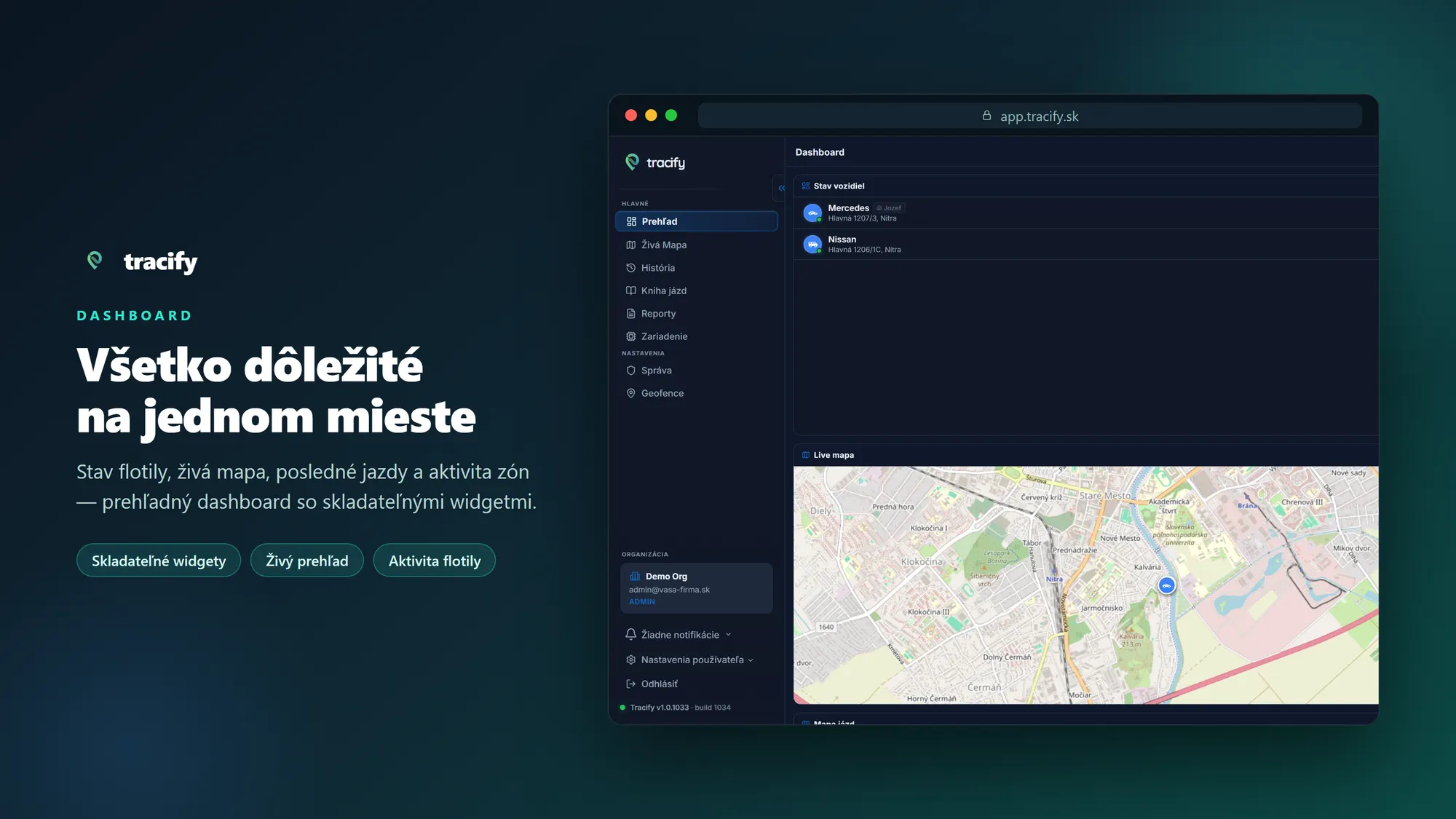Click the Demo Org building icon
Screen dimensions: 1456x819
[x=635, y=576]
